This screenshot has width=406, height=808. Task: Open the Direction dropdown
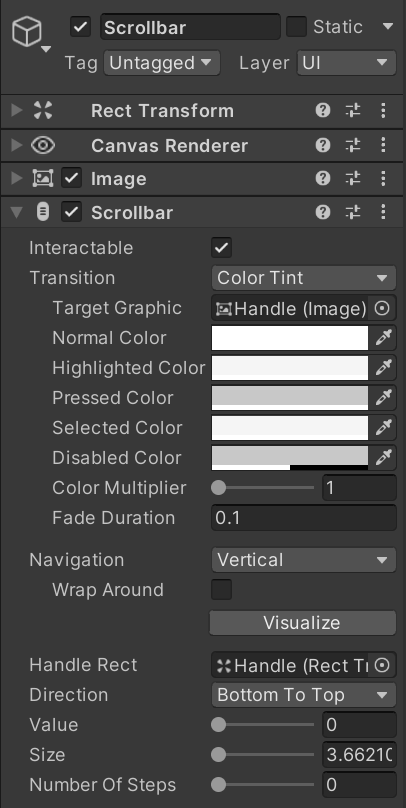303,695
